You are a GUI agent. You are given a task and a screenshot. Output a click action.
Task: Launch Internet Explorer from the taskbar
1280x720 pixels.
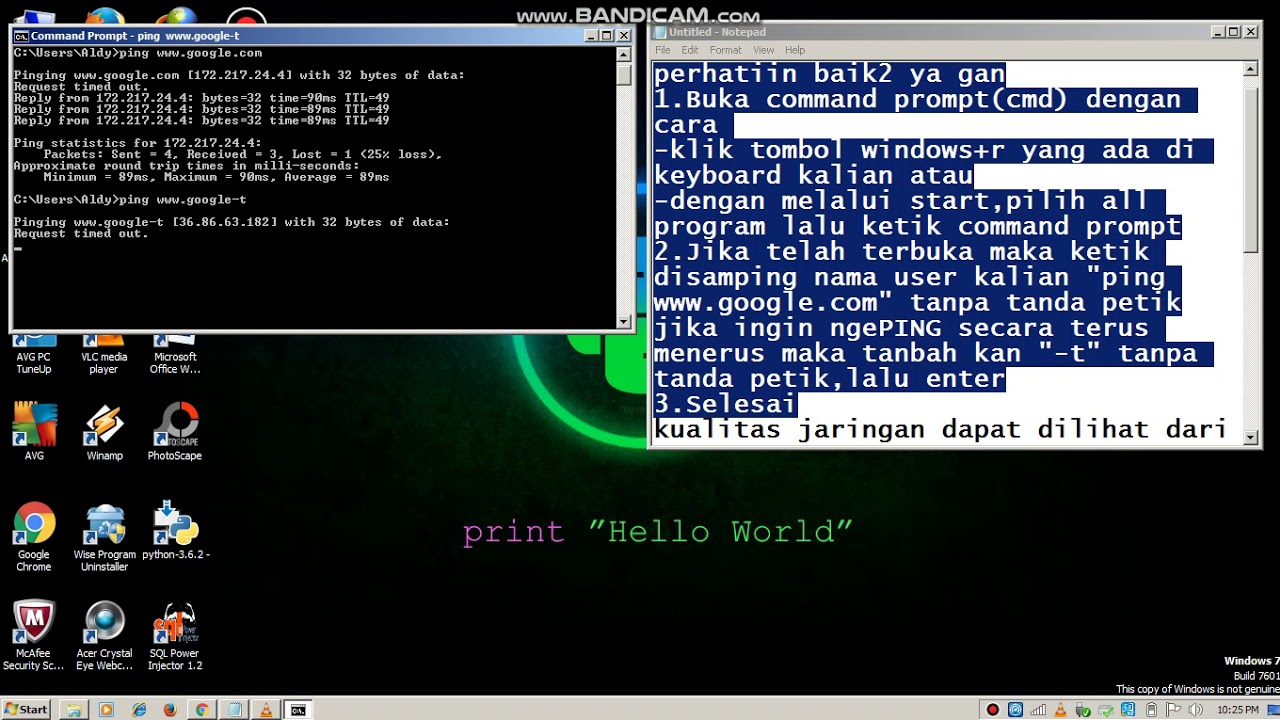139,710
